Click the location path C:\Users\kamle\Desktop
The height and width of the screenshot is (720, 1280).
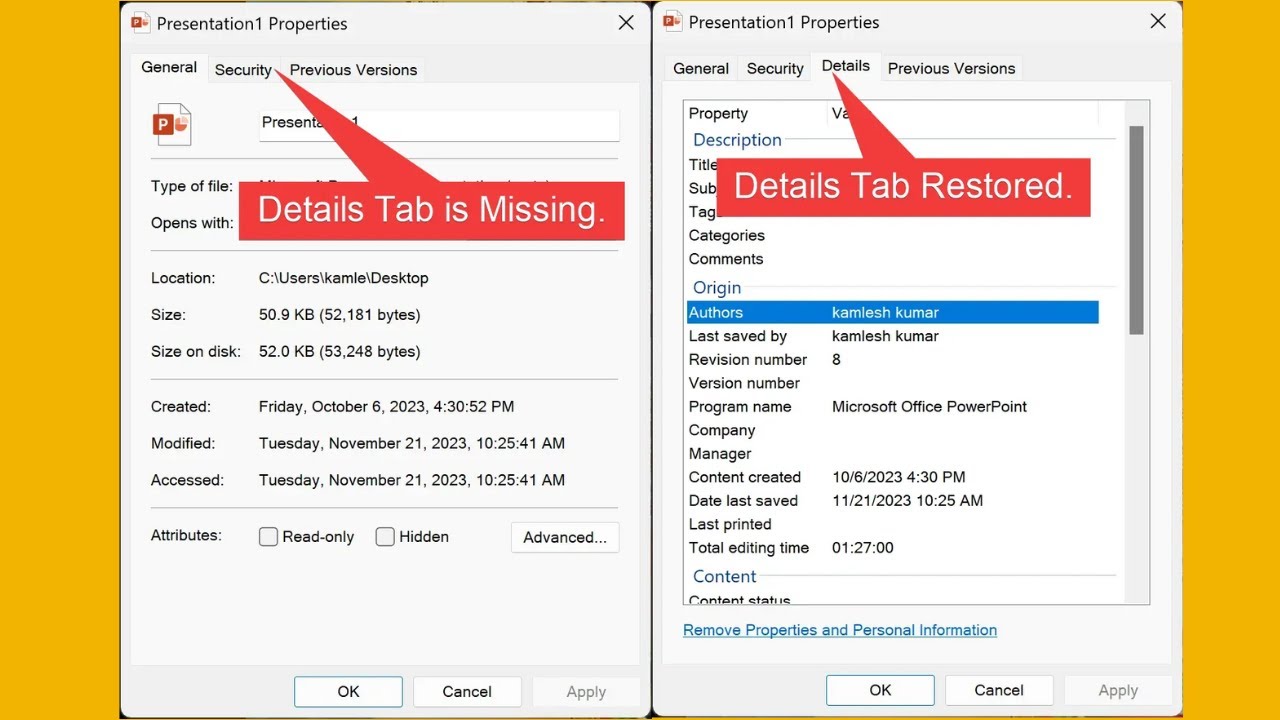343,278
